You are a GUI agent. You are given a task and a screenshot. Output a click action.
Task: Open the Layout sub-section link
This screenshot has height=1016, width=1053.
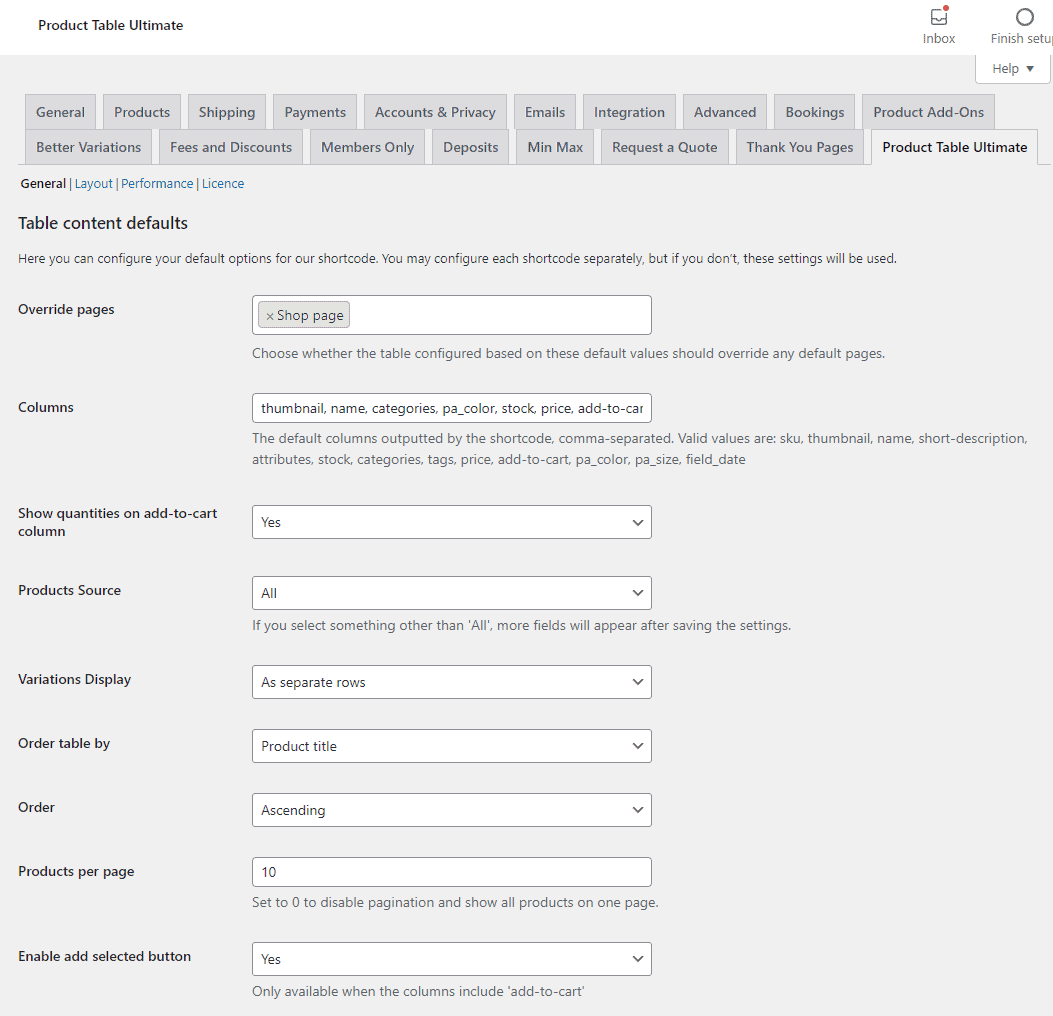(x=93, y=183)
